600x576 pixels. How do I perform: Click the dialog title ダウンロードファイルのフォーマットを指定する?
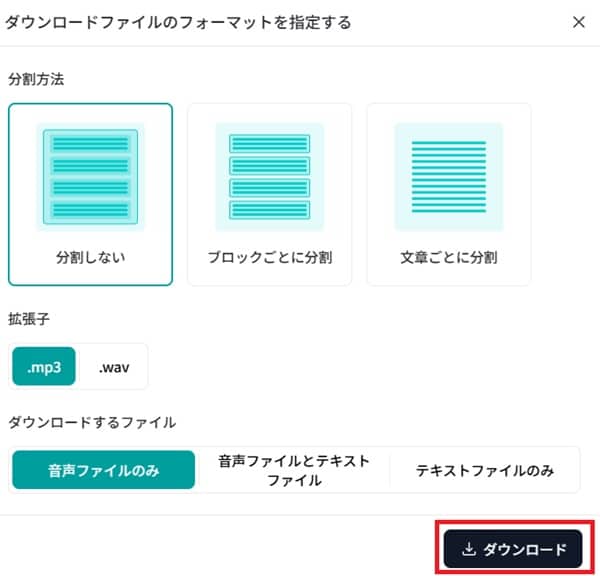[x=179, y=22]
